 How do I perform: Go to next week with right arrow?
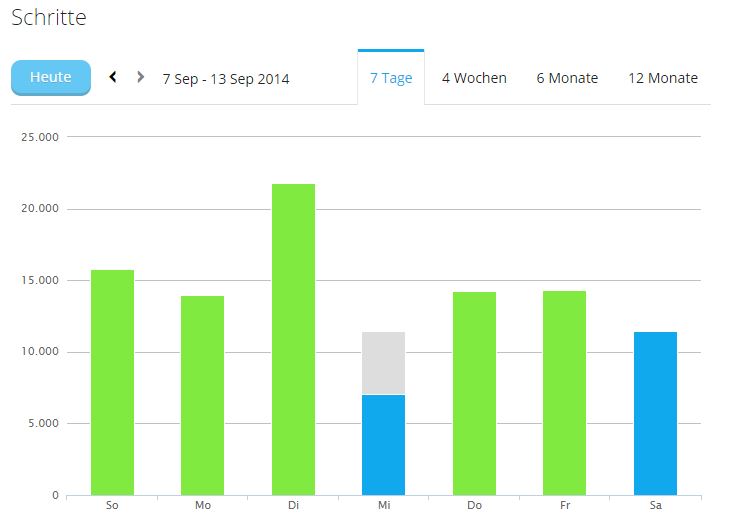(141, 77)
